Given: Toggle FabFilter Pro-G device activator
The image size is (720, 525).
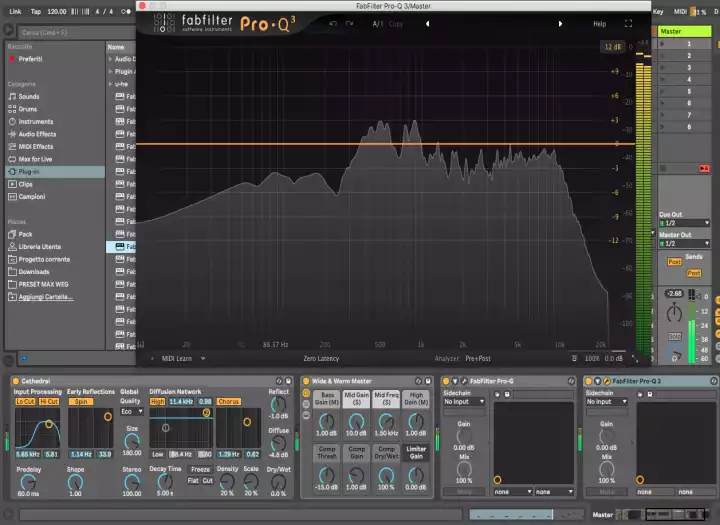Looking at the screenshot, I should coord(445,381).
